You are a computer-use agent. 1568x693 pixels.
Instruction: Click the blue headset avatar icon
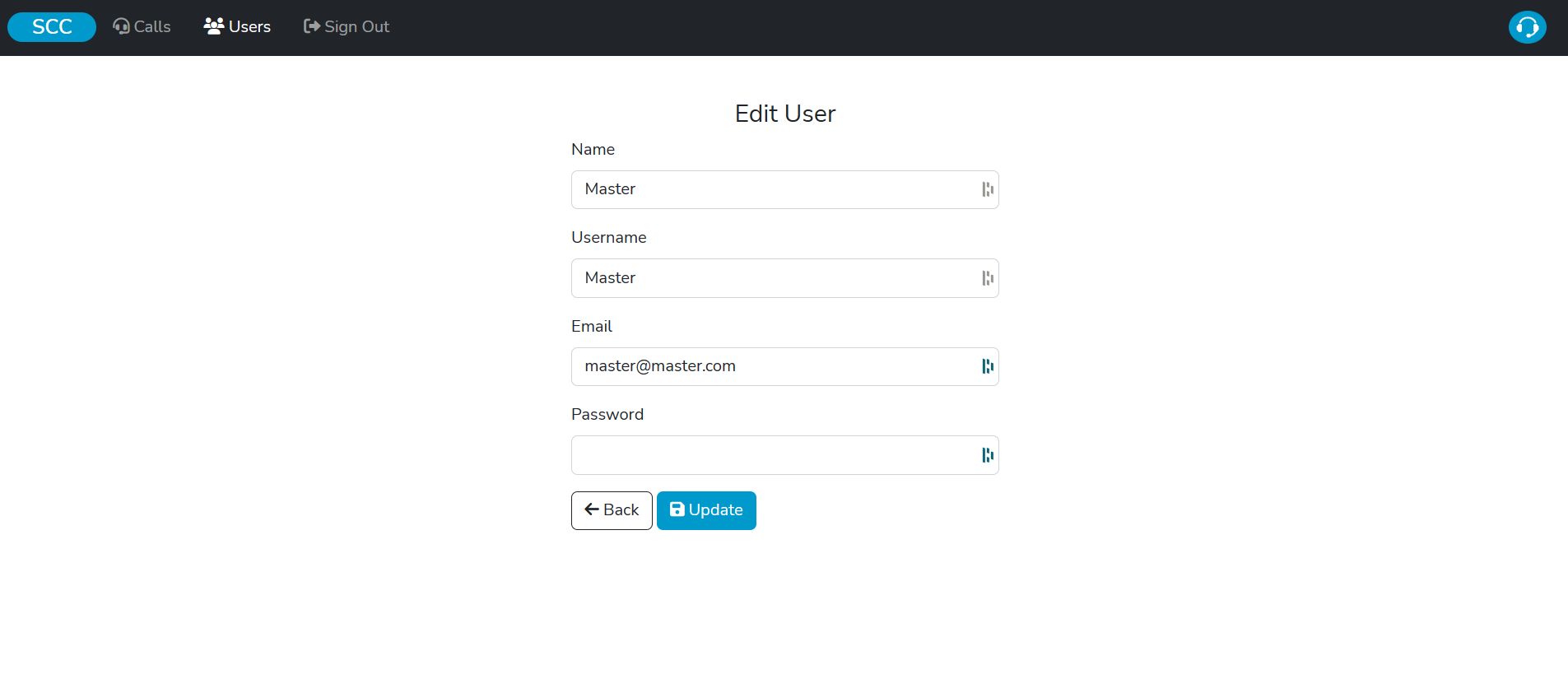click(x=1527, y=27)
